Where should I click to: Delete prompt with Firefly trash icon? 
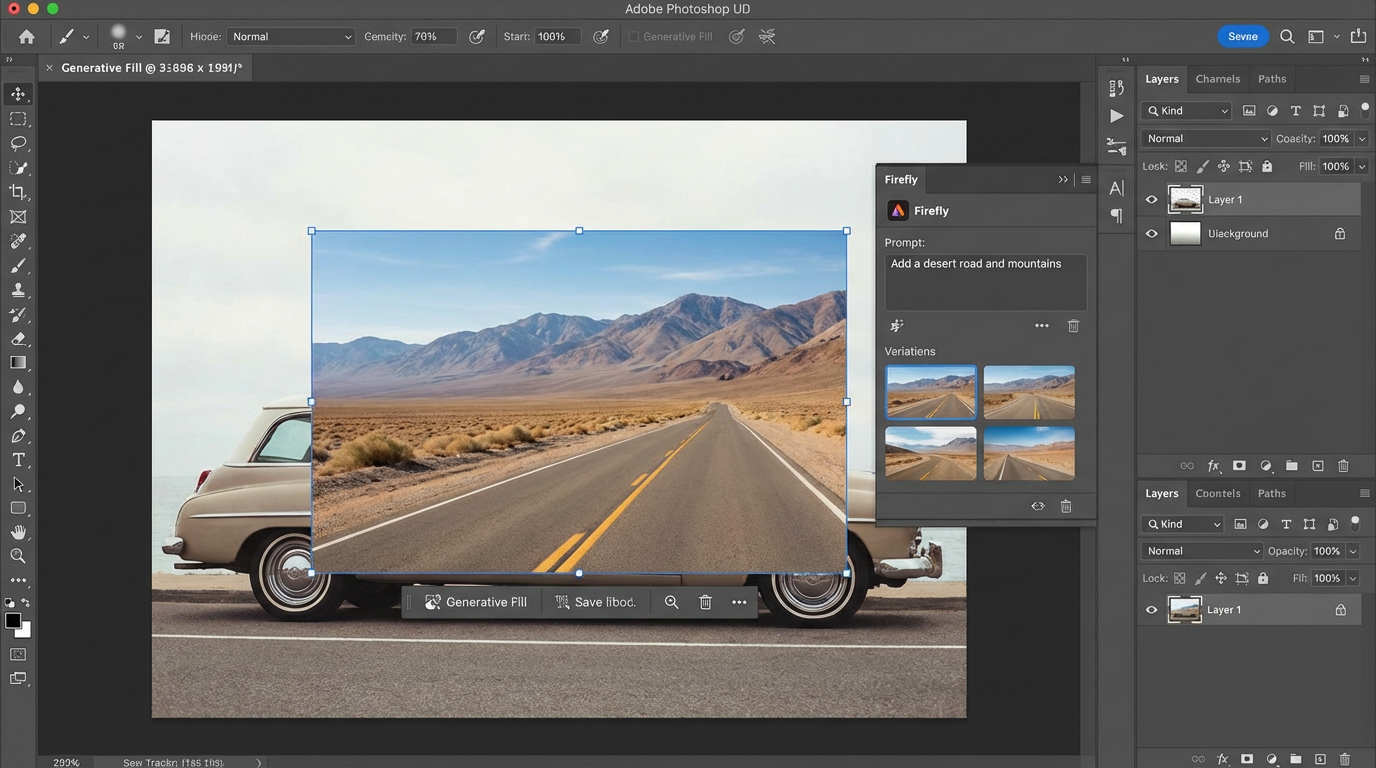[x=1073, y=326]
